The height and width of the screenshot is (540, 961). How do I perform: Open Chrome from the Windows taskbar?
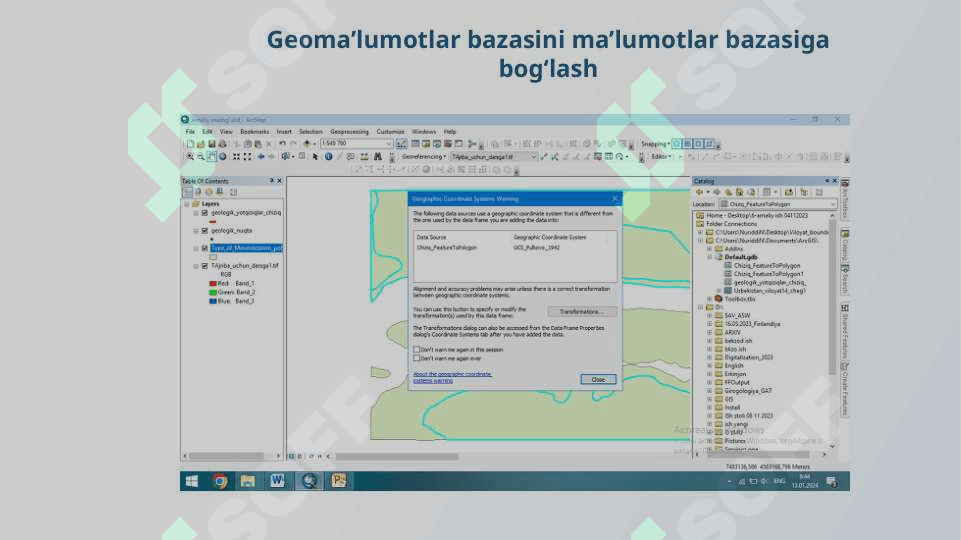220,481
